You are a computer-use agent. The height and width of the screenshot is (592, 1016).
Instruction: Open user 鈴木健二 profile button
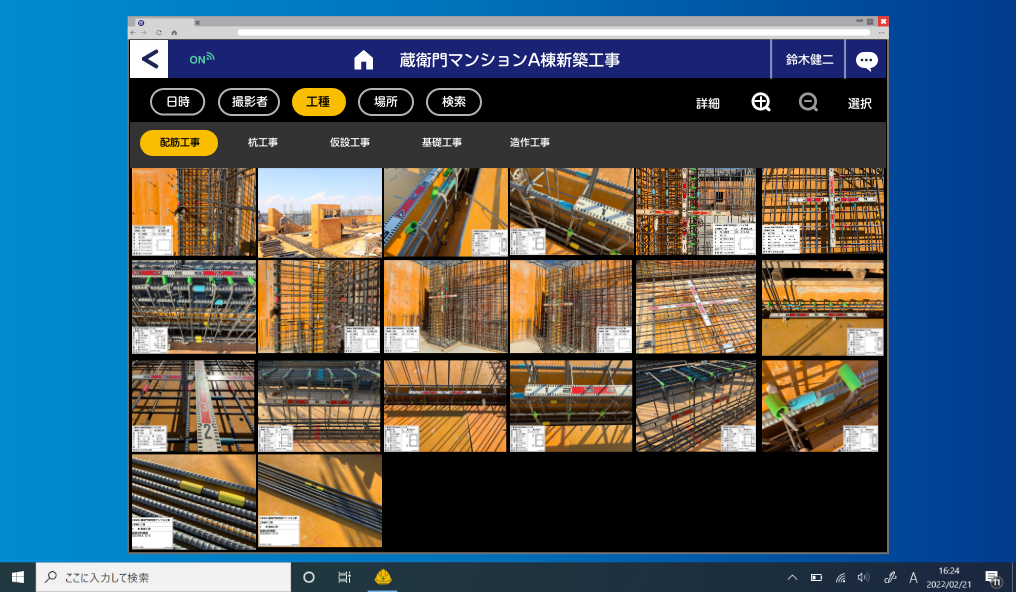[x=809, y=60]
